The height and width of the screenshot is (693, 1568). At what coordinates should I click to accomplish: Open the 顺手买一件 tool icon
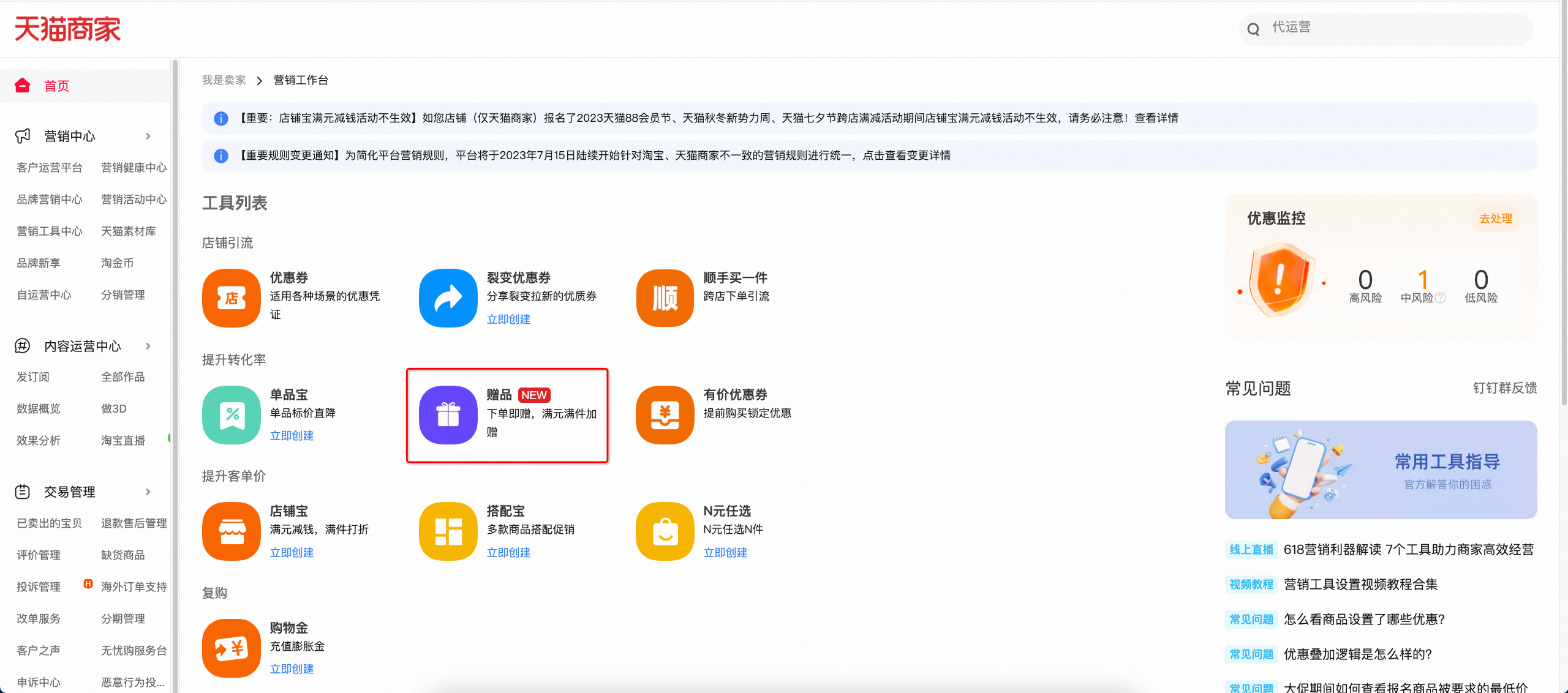point(665,298)
